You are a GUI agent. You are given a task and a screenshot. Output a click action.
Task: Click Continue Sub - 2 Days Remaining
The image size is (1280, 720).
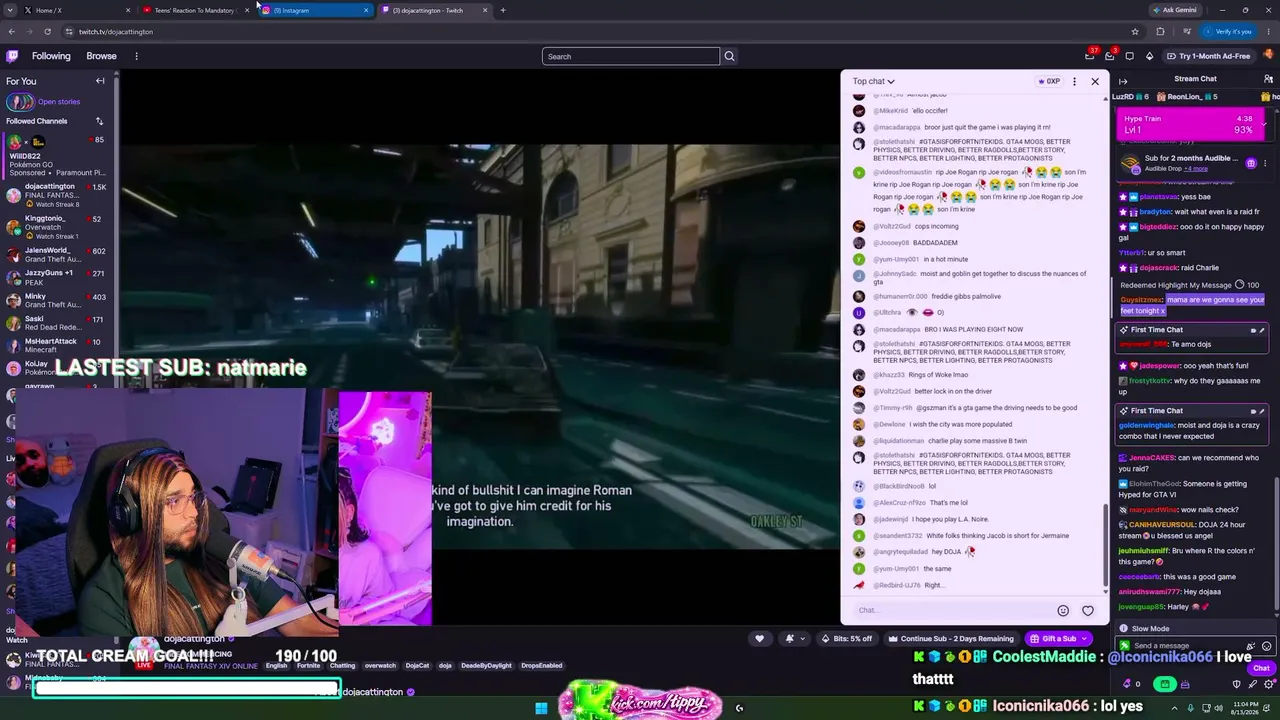tap(951, 638)
